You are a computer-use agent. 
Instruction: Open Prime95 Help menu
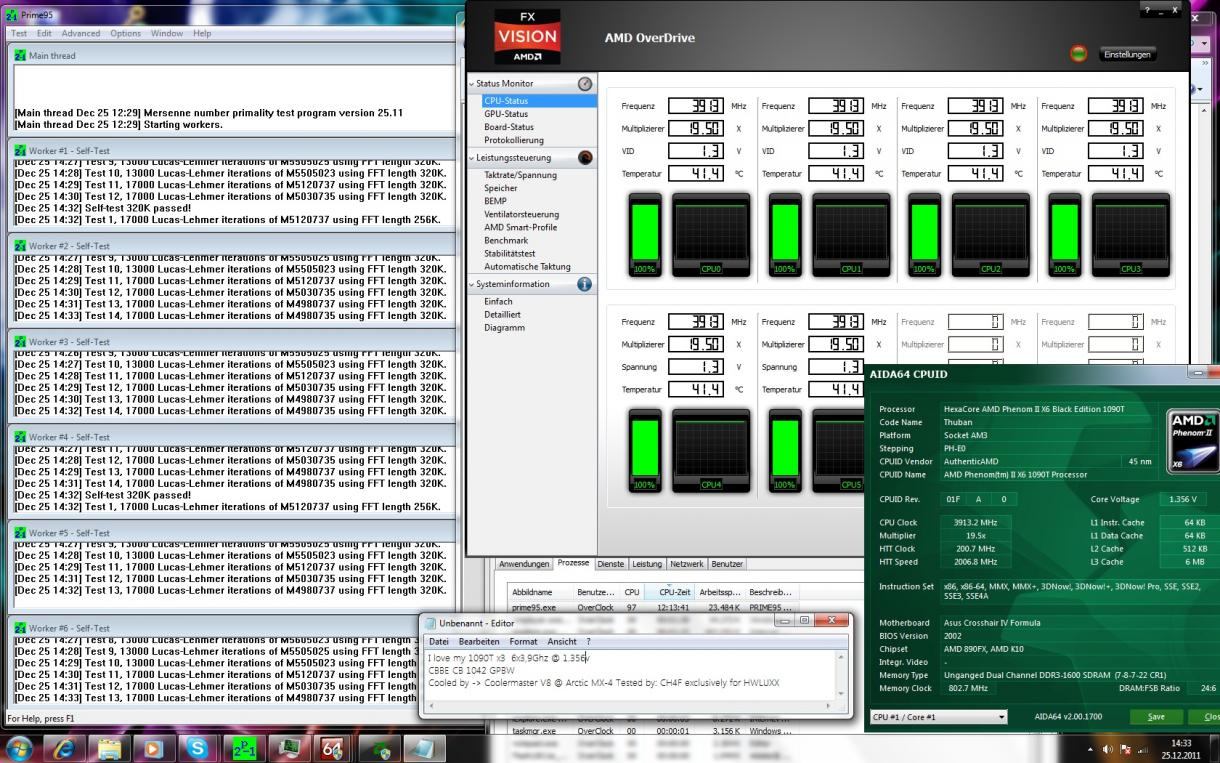tap(202, 33)
